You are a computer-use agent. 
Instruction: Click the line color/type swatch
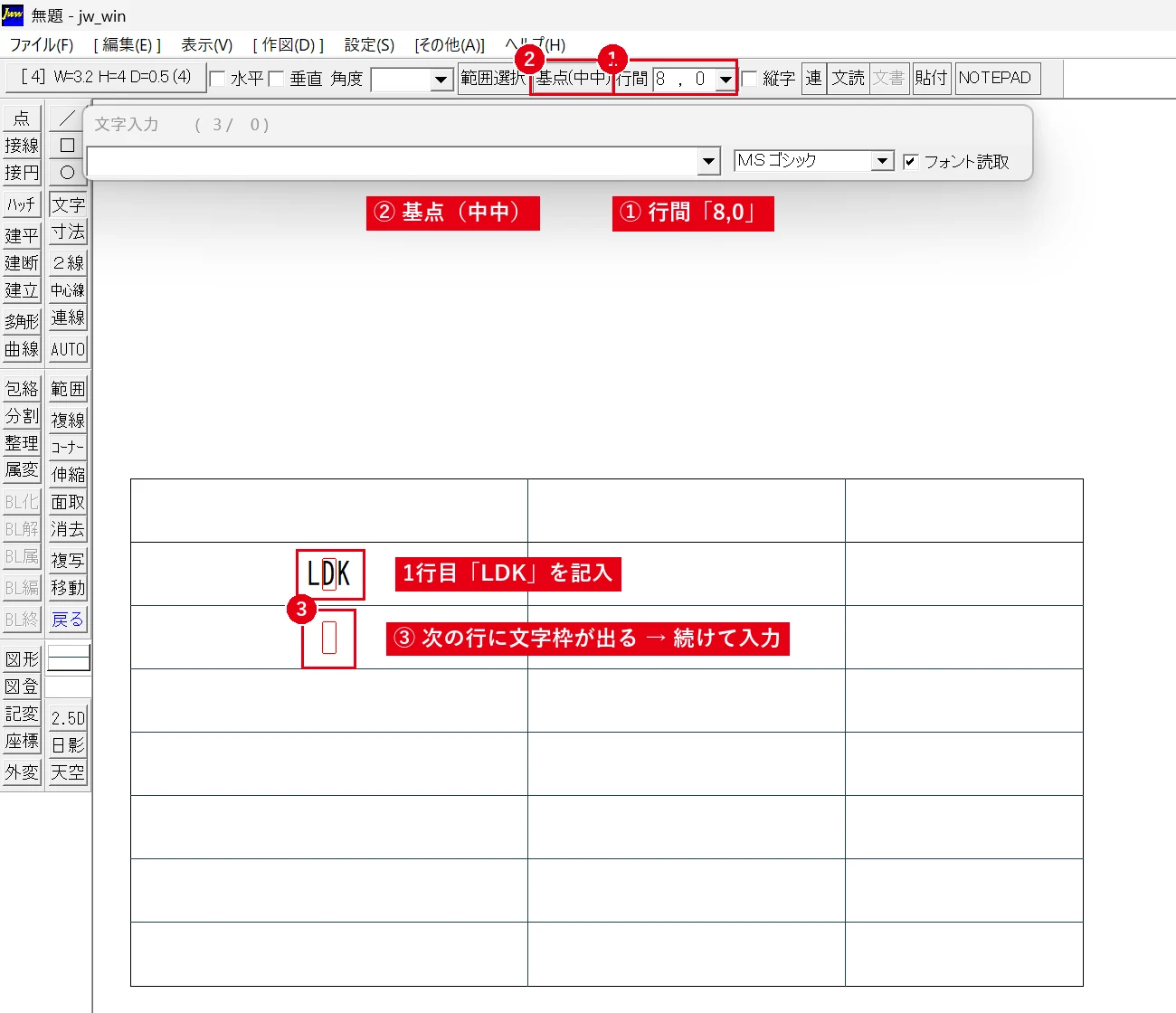tap(69, 658)
